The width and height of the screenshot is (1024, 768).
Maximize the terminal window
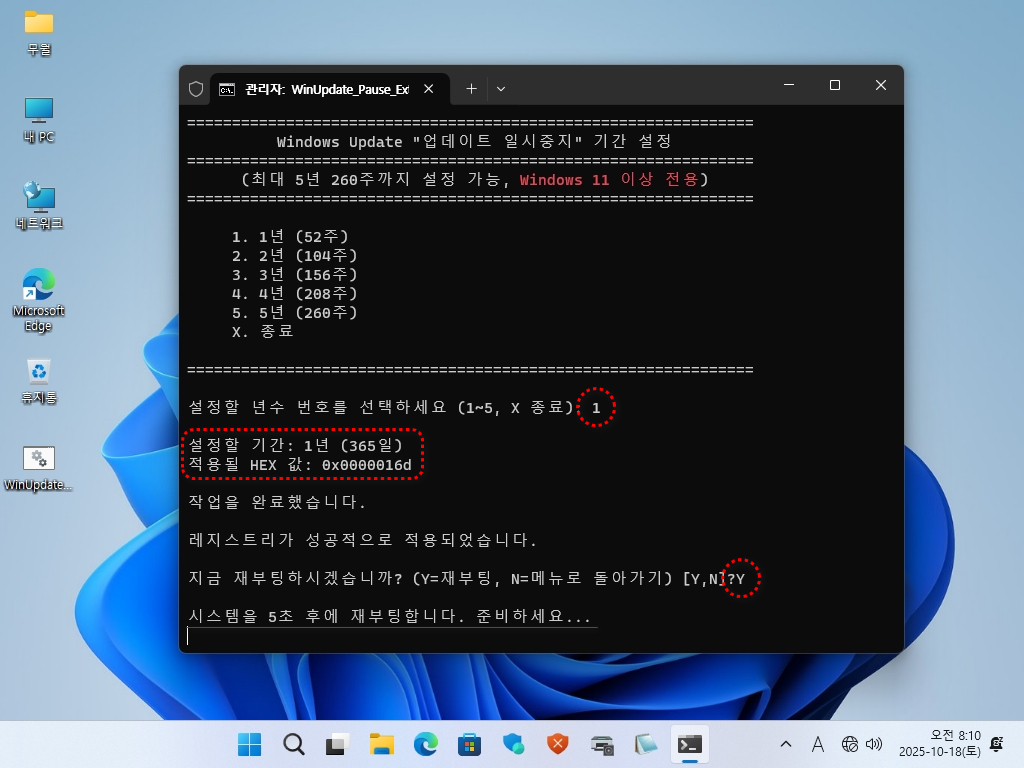(835, 86)
